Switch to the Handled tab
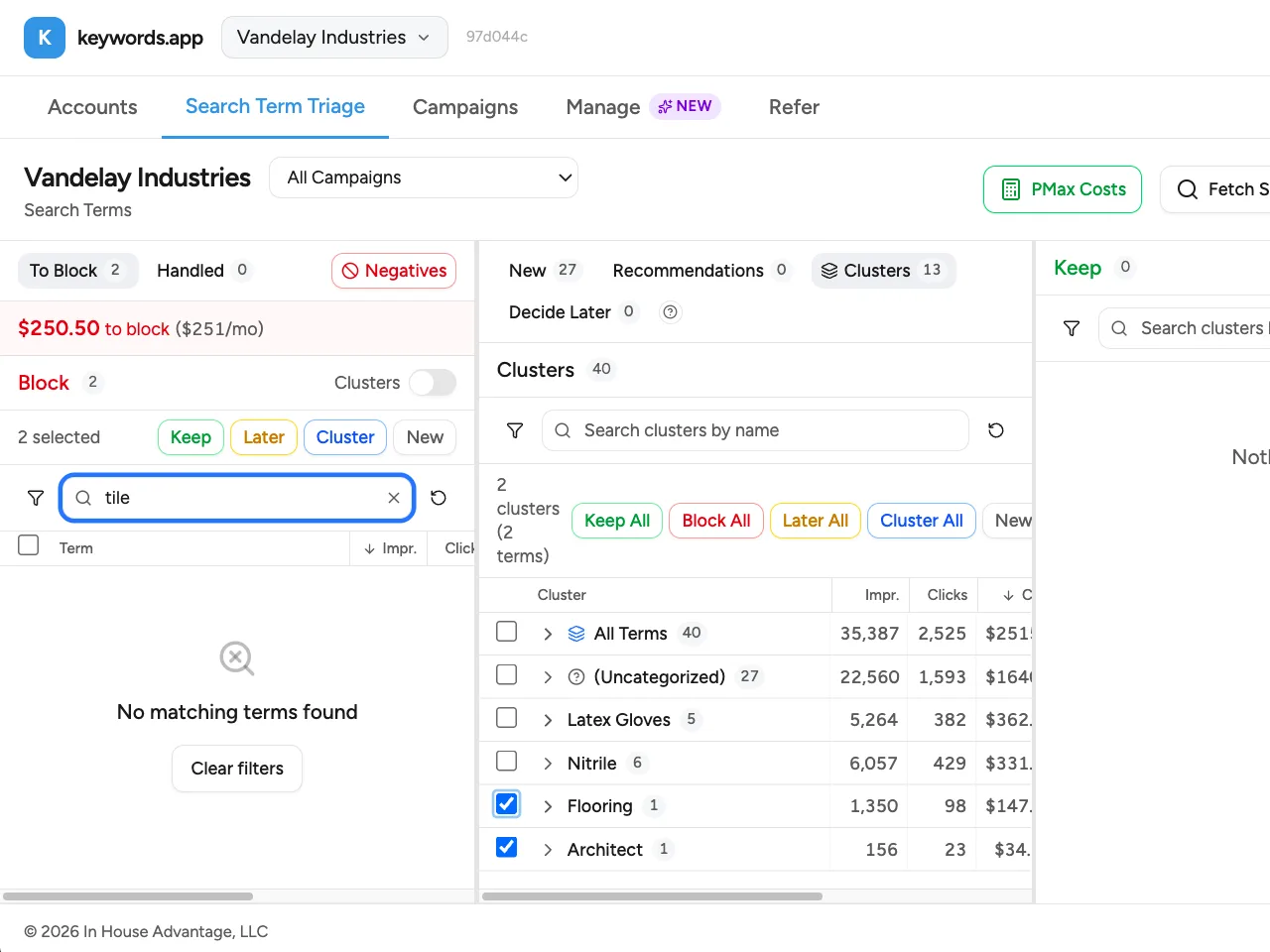The width and height of the screenshot is (1270, 952). point(203,271)
